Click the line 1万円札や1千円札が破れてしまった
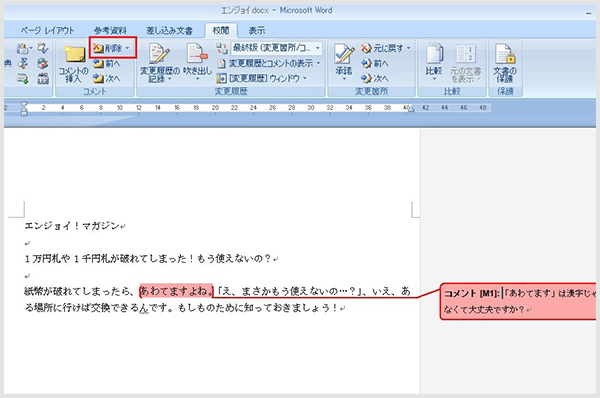 pyautogui.click(x=148, y=259)
